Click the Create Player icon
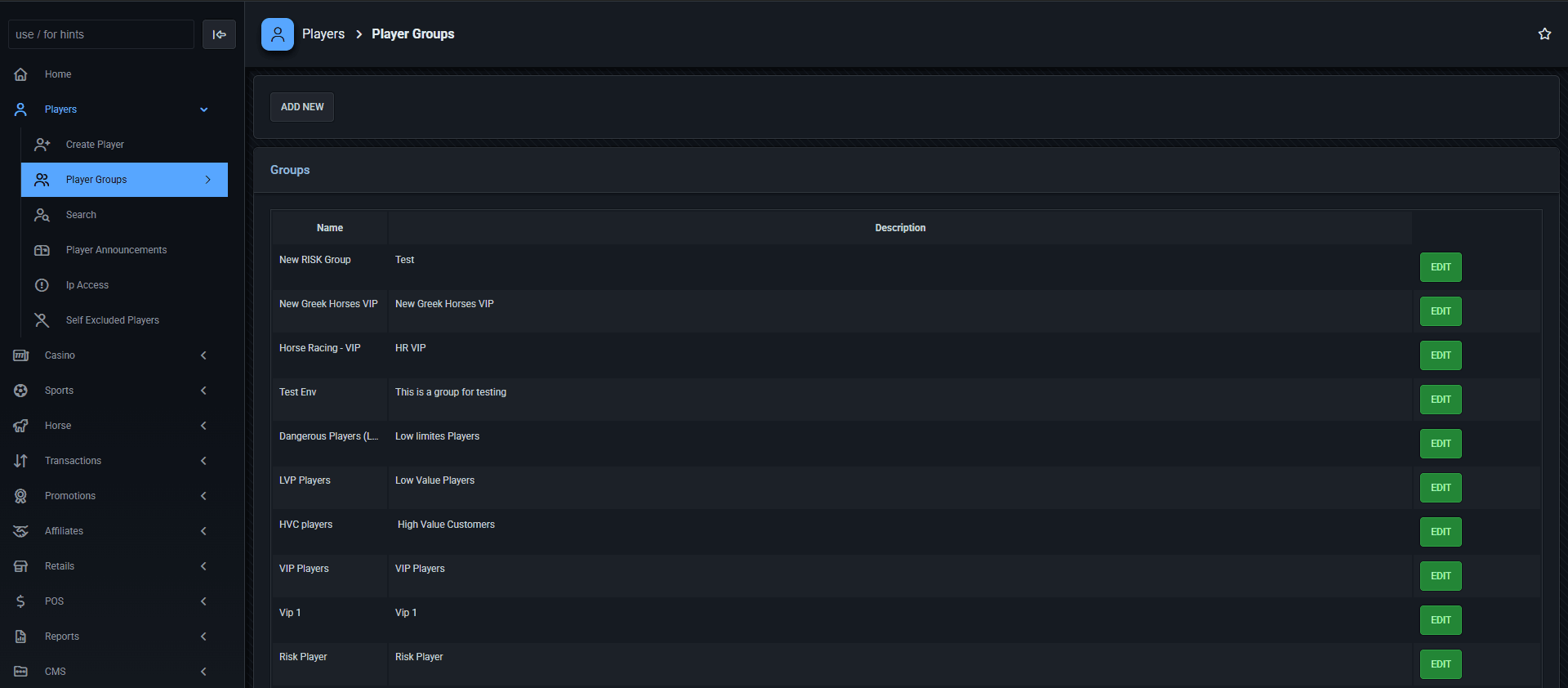 42,145
